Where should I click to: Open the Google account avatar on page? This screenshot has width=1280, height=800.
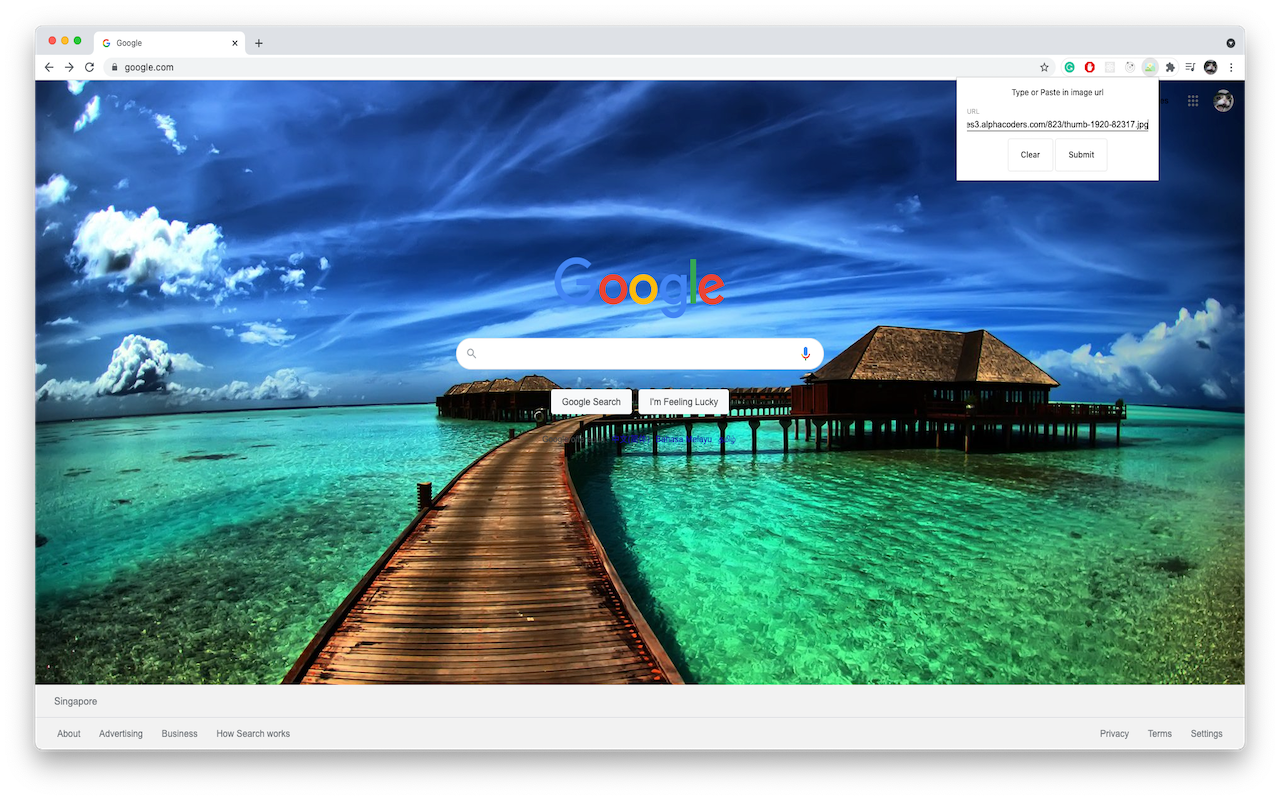[1223, 101]
